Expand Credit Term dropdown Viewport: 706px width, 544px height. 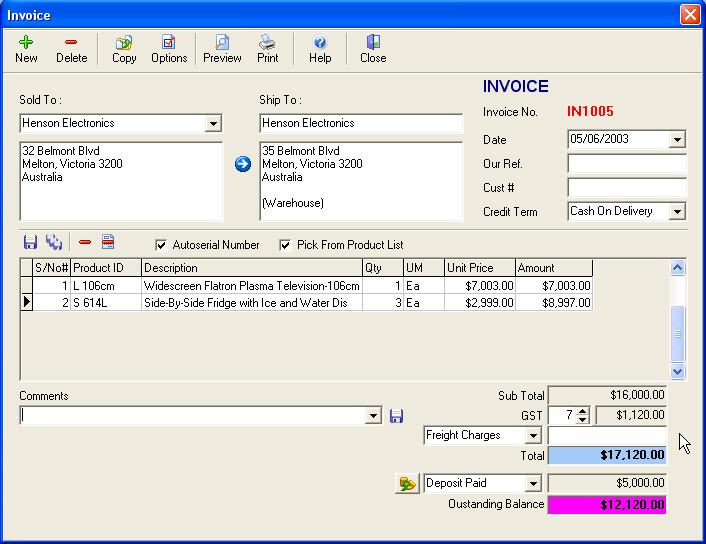pyautogui.click(x=677, y=211)
